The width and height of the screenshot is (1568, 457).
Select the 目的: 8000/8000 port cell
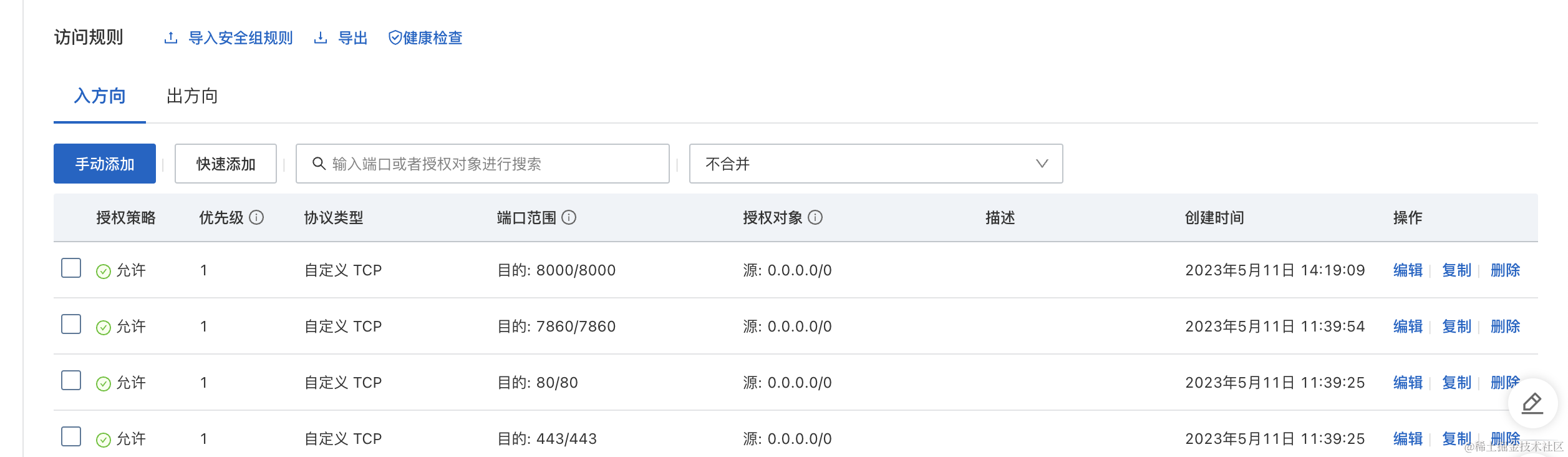[556, 270]
